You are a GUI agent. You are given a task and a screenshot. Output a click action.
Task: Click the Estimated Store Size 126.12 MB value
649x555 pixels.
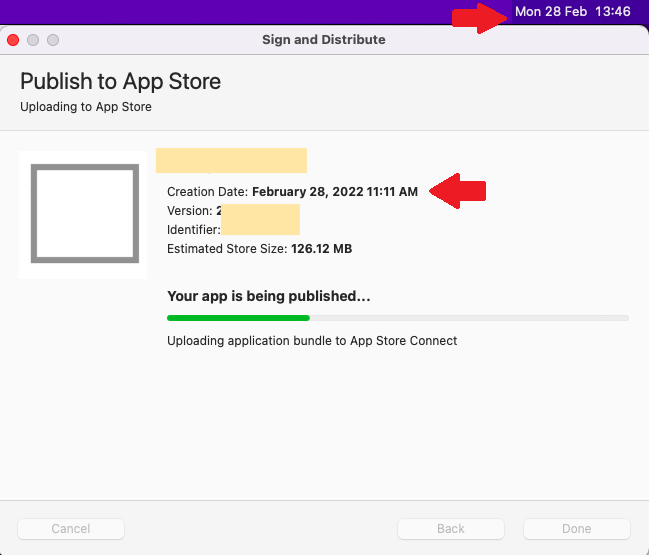(x=321, y=249)
